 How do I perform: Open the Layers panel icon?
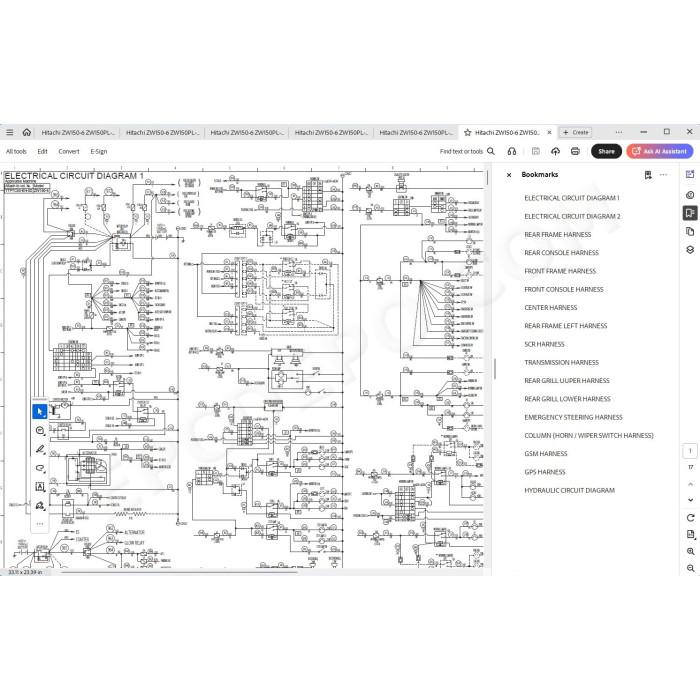pos(690,250)
